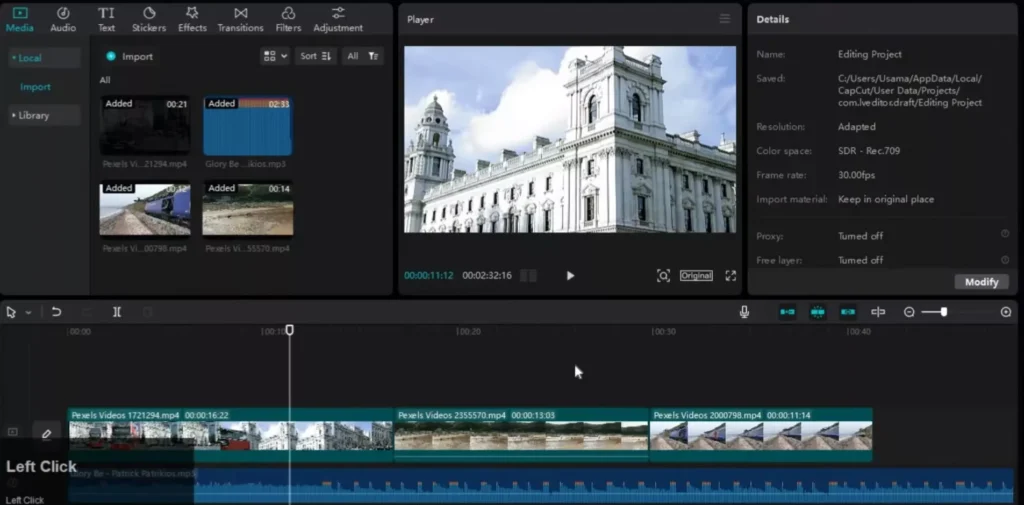
Task: Zoom out the timeline
Action: click(909, 312)
